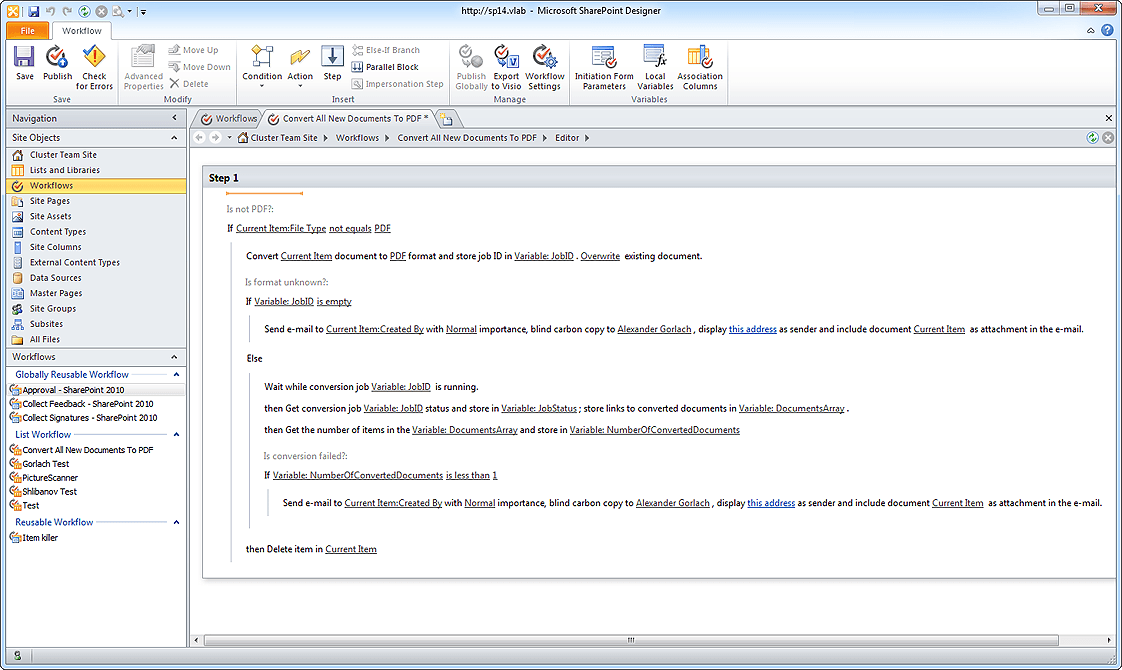The image size is (1122, 670).
Task: Click Current Item:File Type link in condition
Action: point(280,228)
